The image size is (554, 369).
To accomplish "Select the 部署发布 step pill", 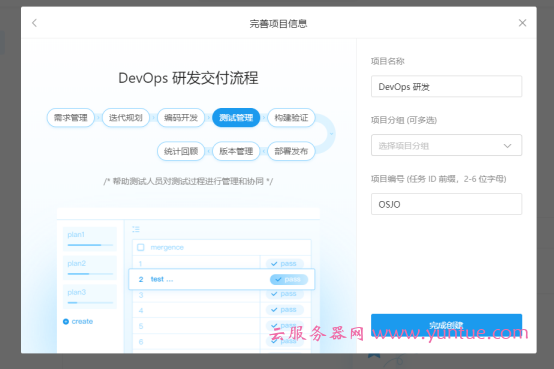I will [x=291, y=151].
